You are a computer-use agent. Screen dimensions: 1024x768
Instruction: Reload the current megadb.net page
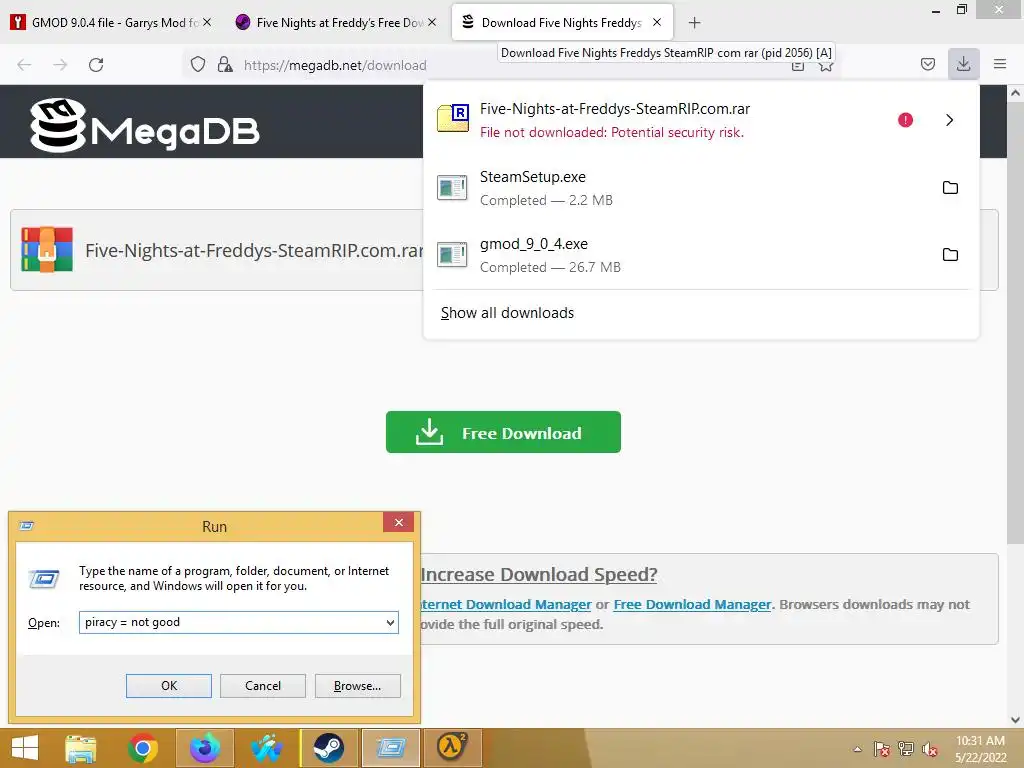pos(96,65)
